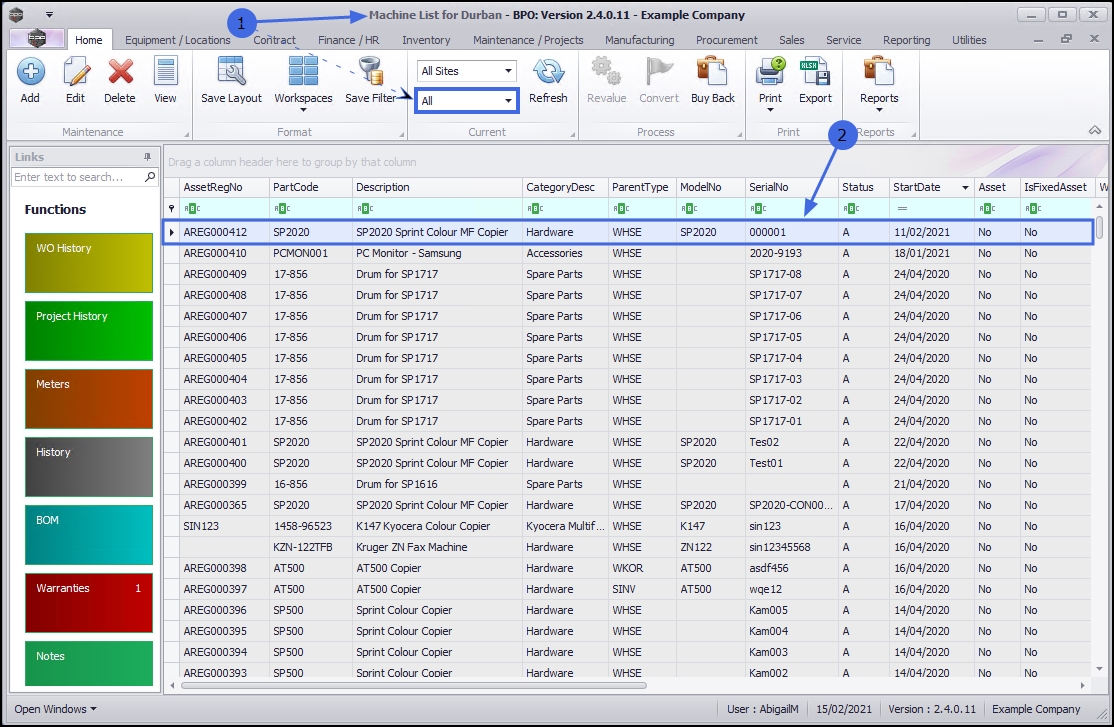Sort by the StartDate column header
This screenshot has width=1114, height=727.
[x=917, y=187]
